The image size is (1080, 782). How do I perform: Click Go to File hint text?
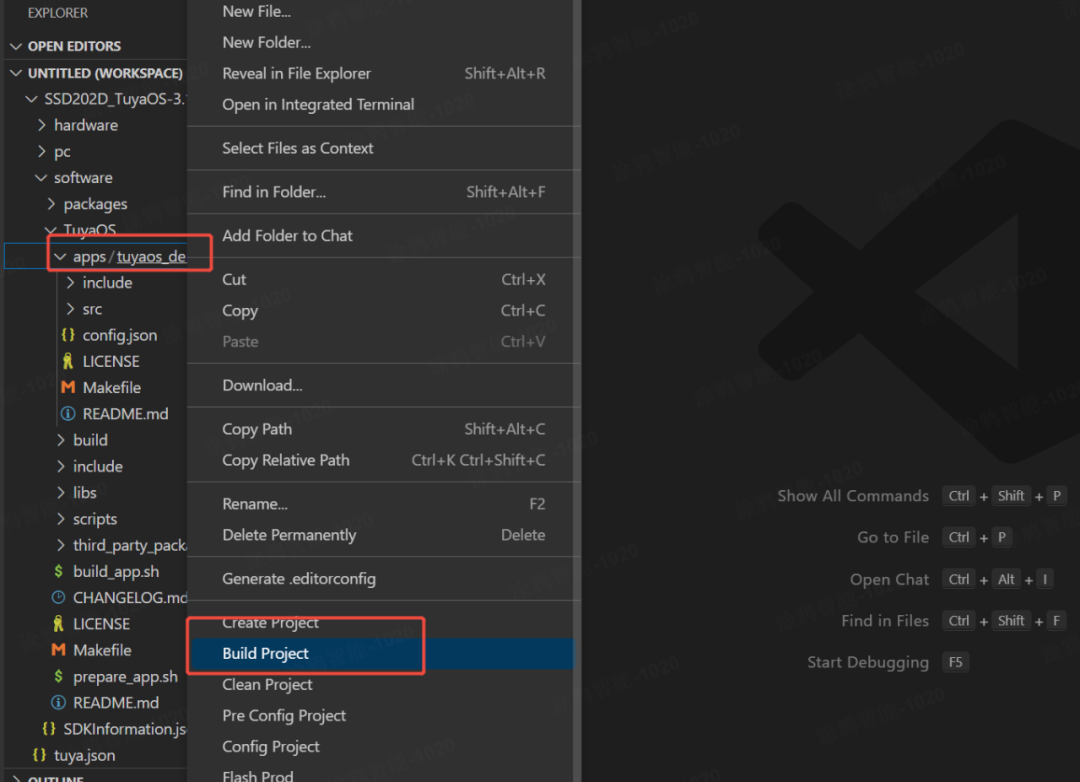click(x=893, y=537)
